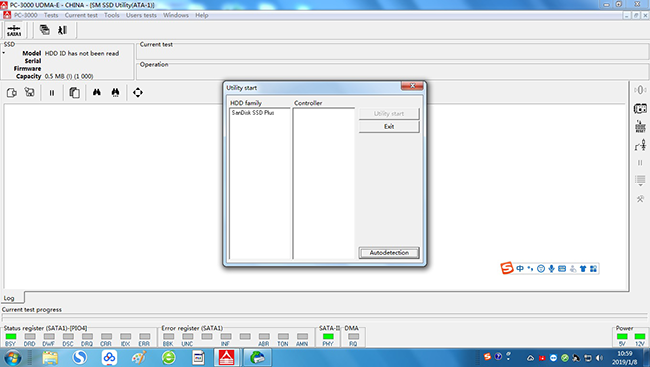The image size is (650, 367).
Task: Open the Windows Start button
Action: tap(12, 357)
